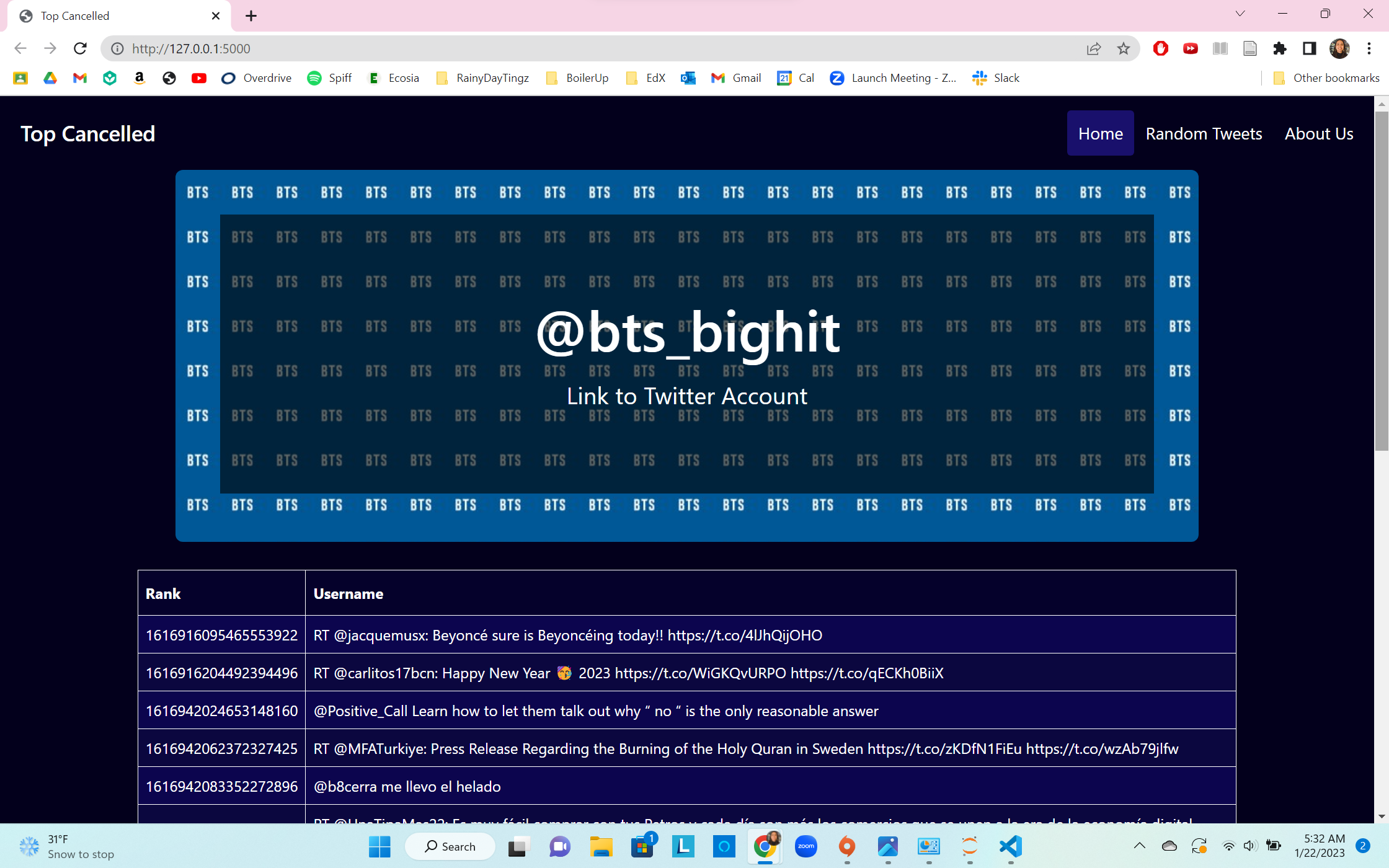Open the Other bookmarks folder

tap(1326, 78)
